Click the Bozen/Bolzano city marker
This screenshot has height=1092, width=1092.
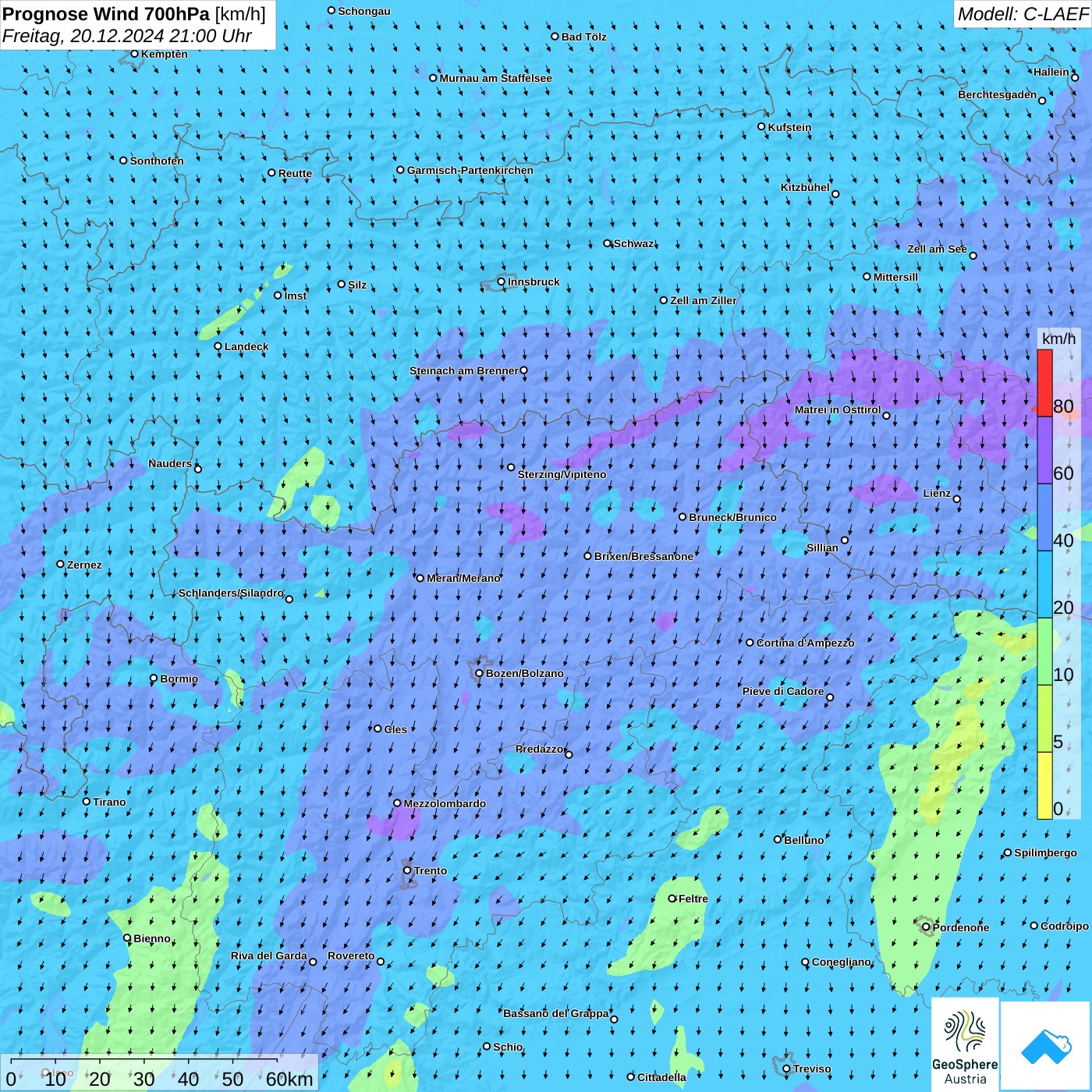tap(480, 672)
